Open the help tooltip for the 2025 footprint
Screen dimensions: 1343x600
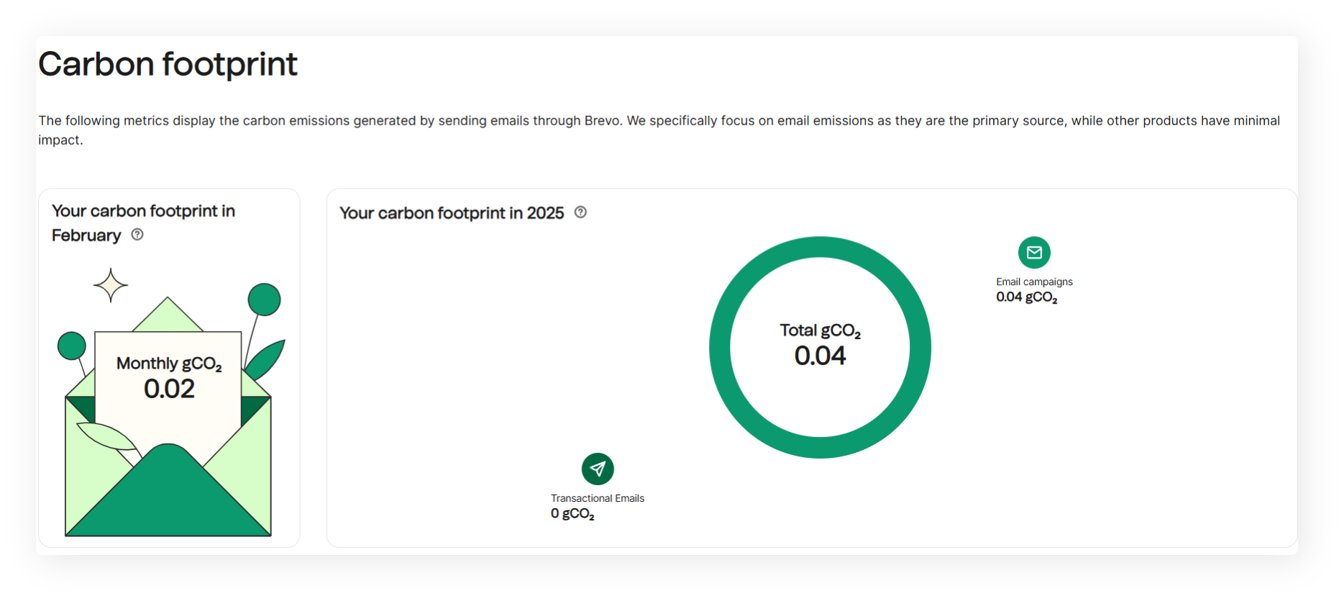581,212
